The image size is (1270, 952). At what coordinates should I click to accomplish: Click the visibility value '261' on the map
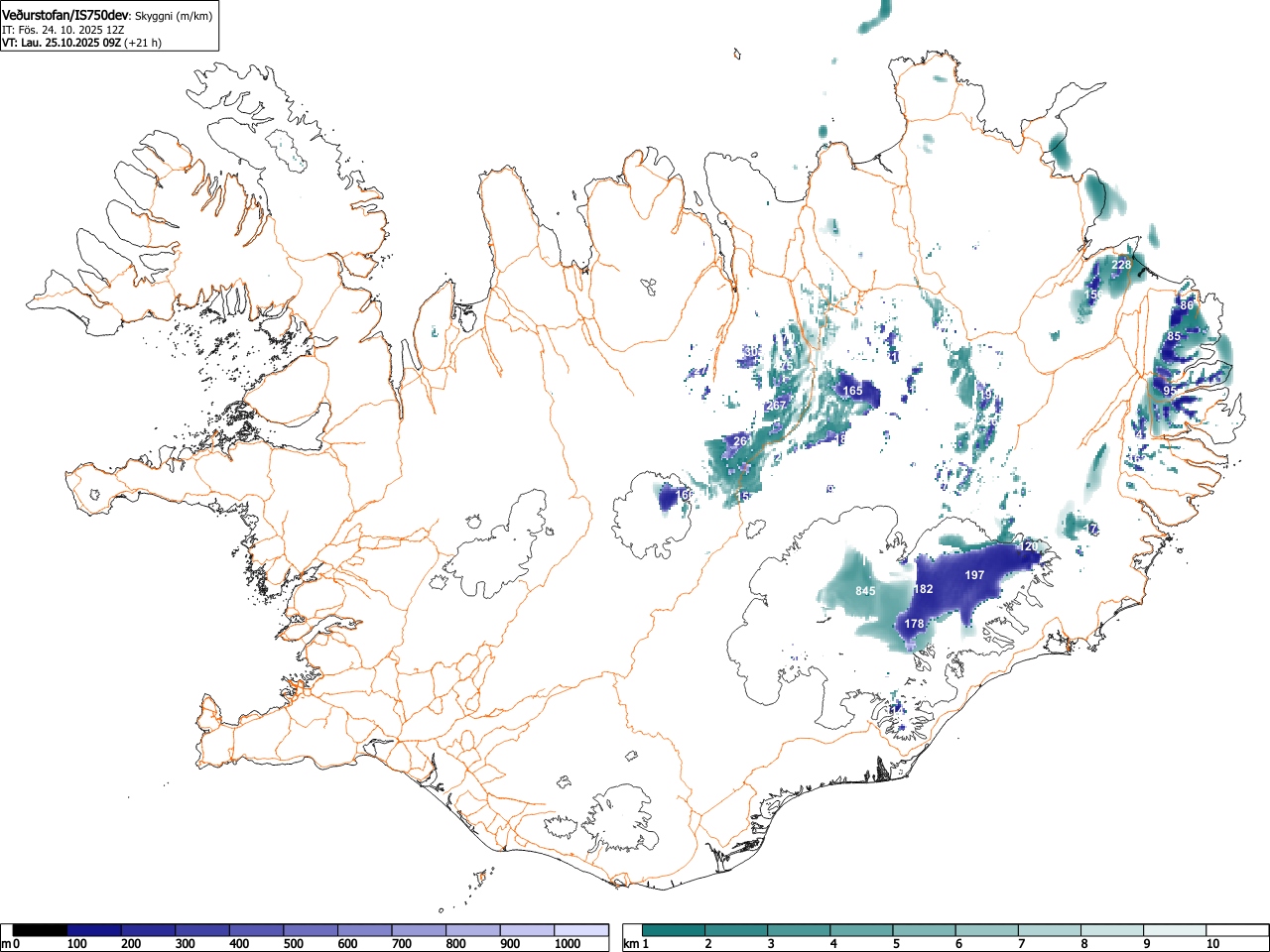[x=742, y=440]
